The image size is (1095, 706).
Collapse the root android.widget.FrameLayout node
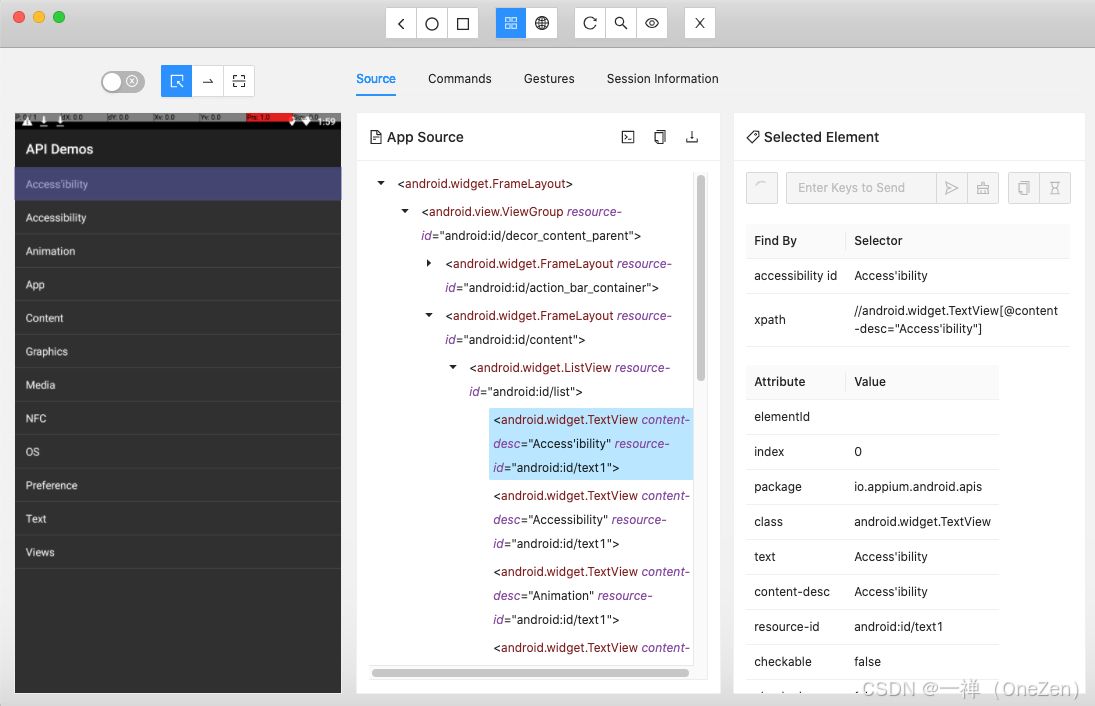pos(381,184)
